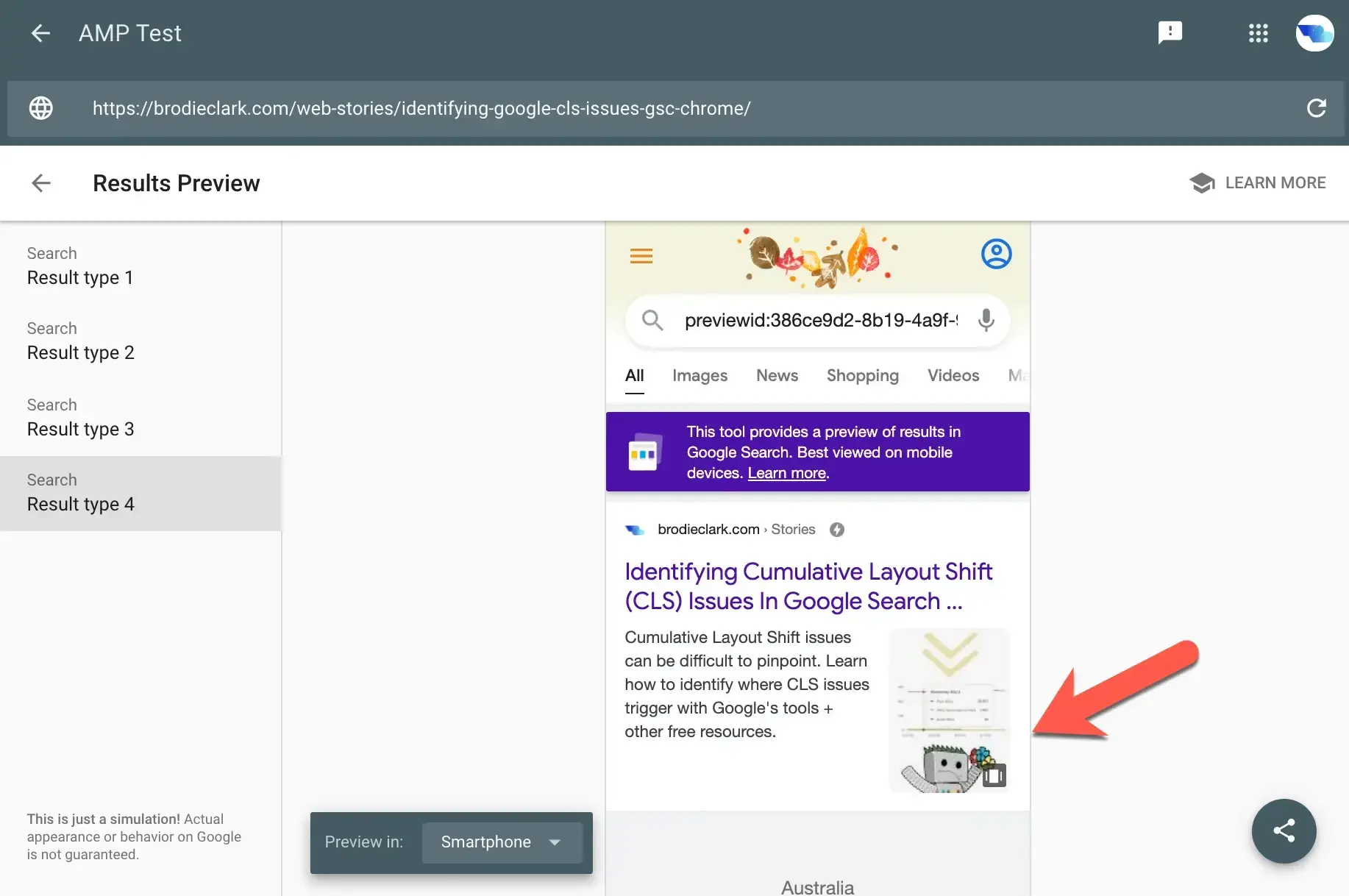Select the Shopping tab in the preview

862,375
